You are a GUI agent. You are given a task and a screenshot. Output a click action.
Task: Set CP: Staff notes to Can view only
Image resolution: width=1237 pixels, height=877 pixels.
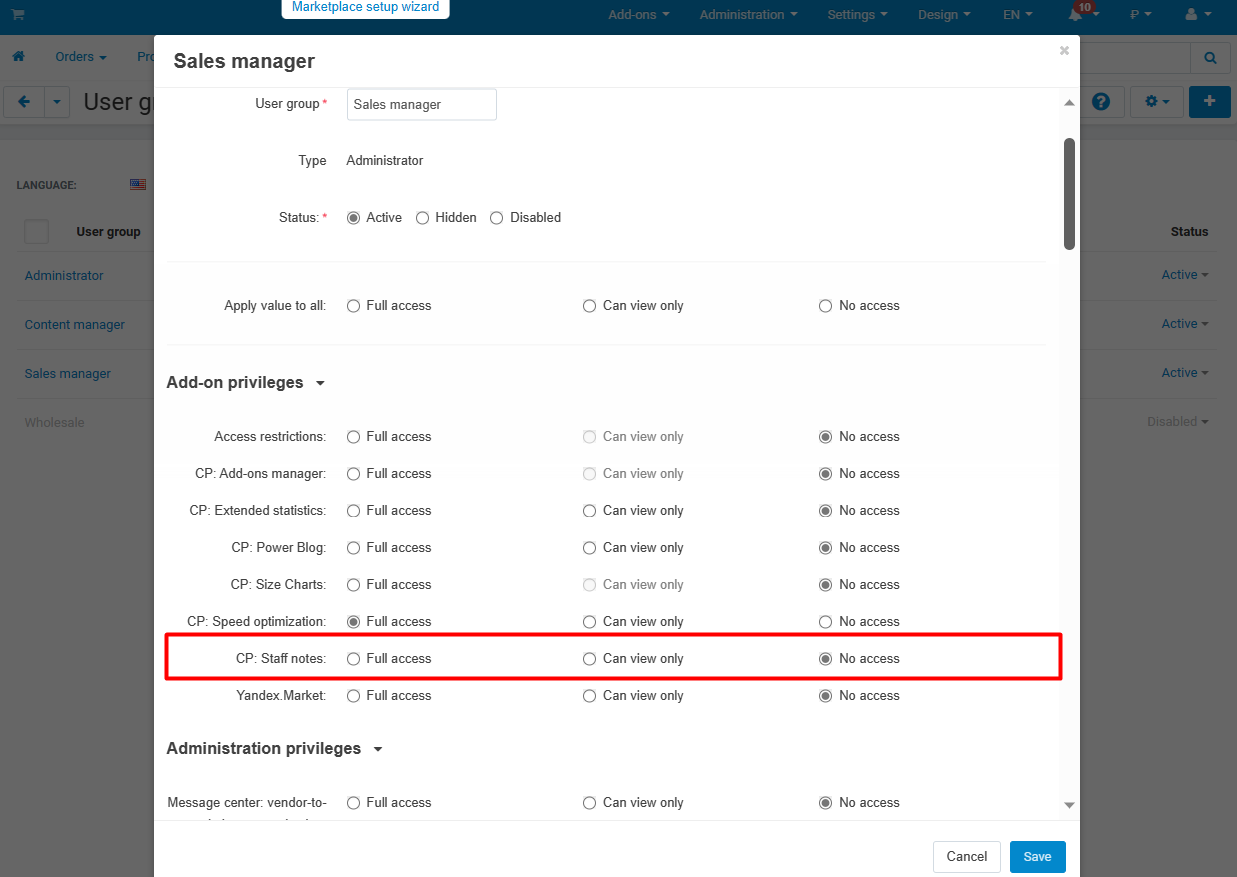(x=589, y=659)
